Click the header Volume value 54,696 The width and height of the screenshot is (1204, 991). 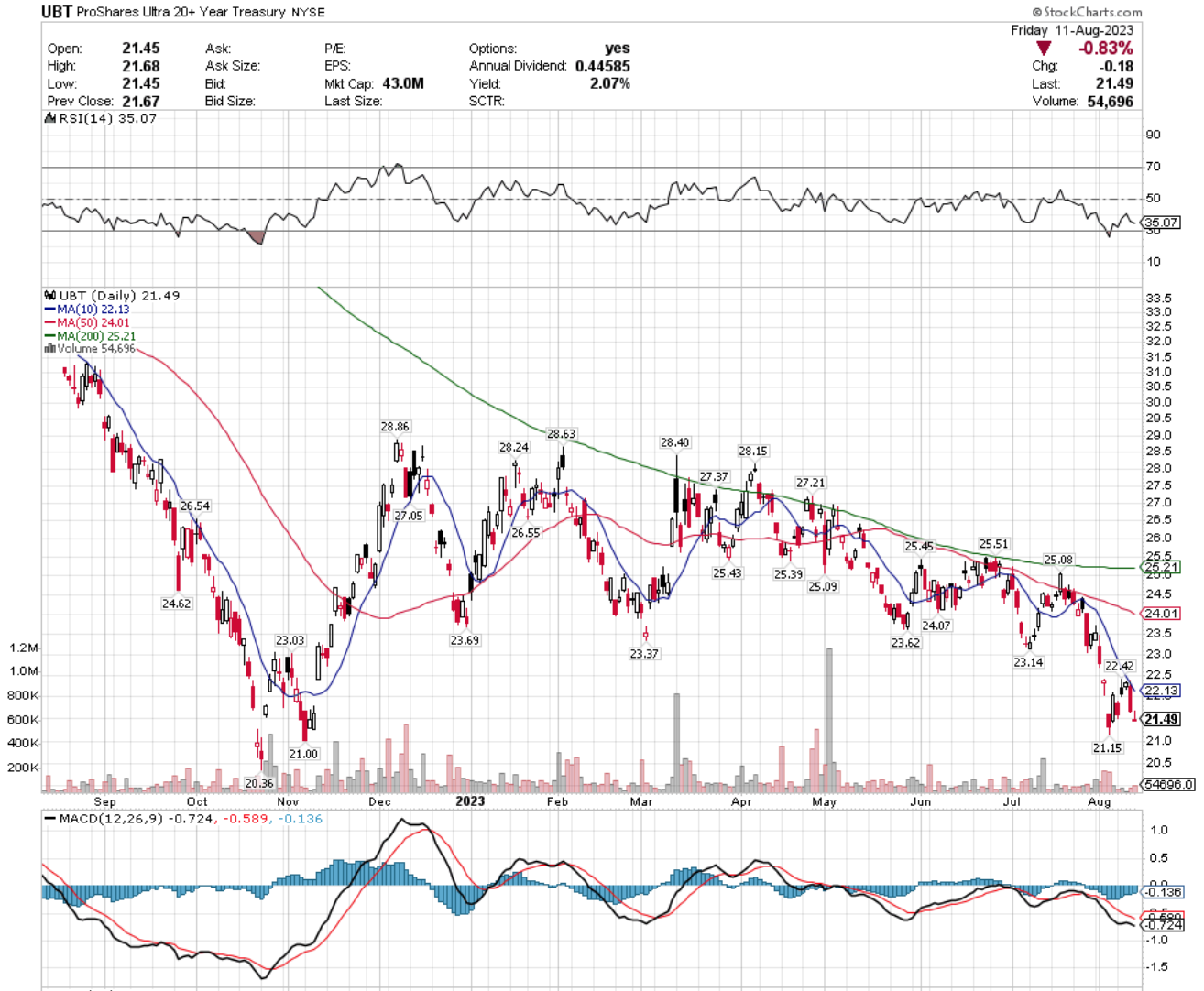point(1110,101)
